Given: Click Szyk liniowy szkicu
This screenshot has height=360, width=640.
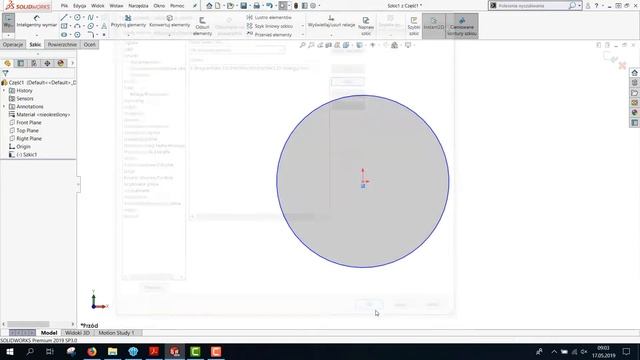Looking at the screenshot, I should pos(270,26).
